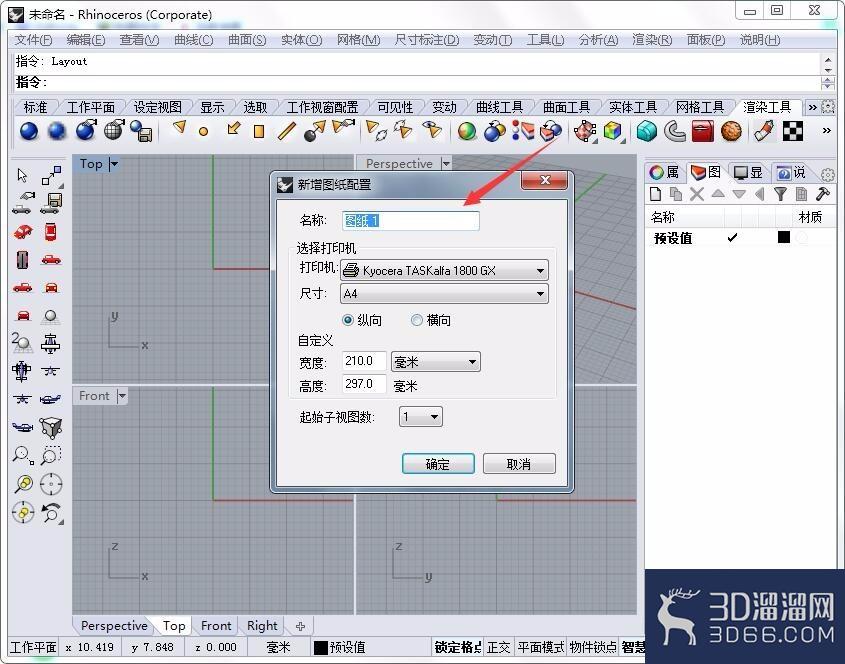
Task: Switch to the 属 properties panel tab
Action: tap(664, 172)
